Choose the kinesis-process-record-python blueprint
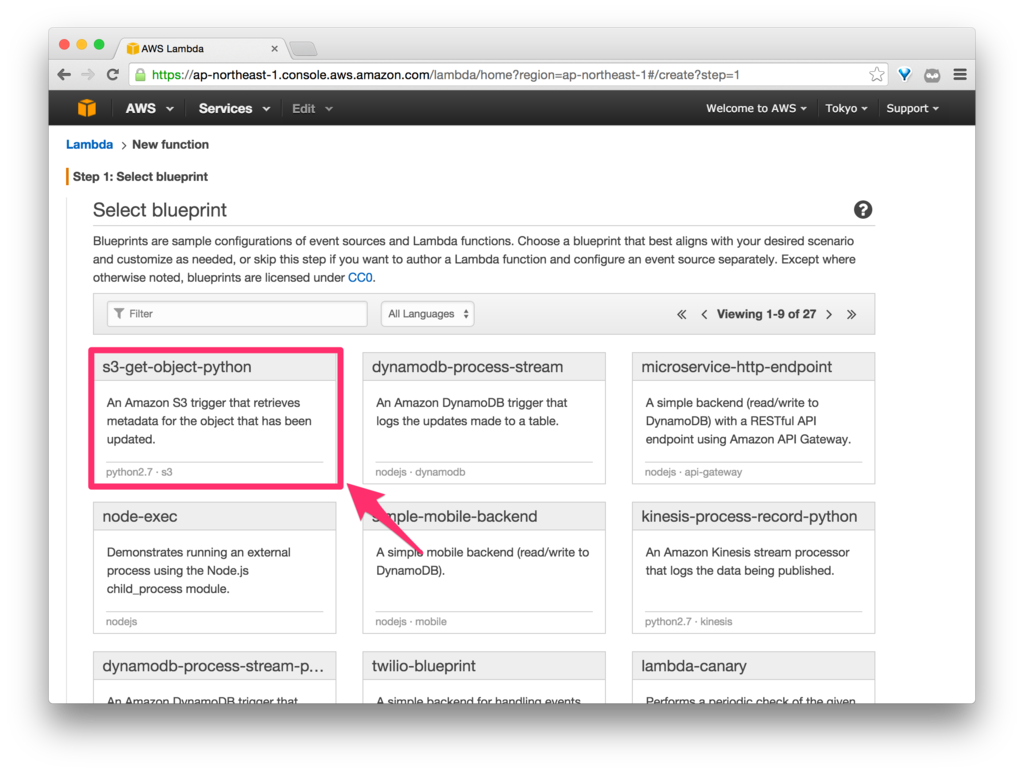1024x773 pixels. click(x=754, y=567)
